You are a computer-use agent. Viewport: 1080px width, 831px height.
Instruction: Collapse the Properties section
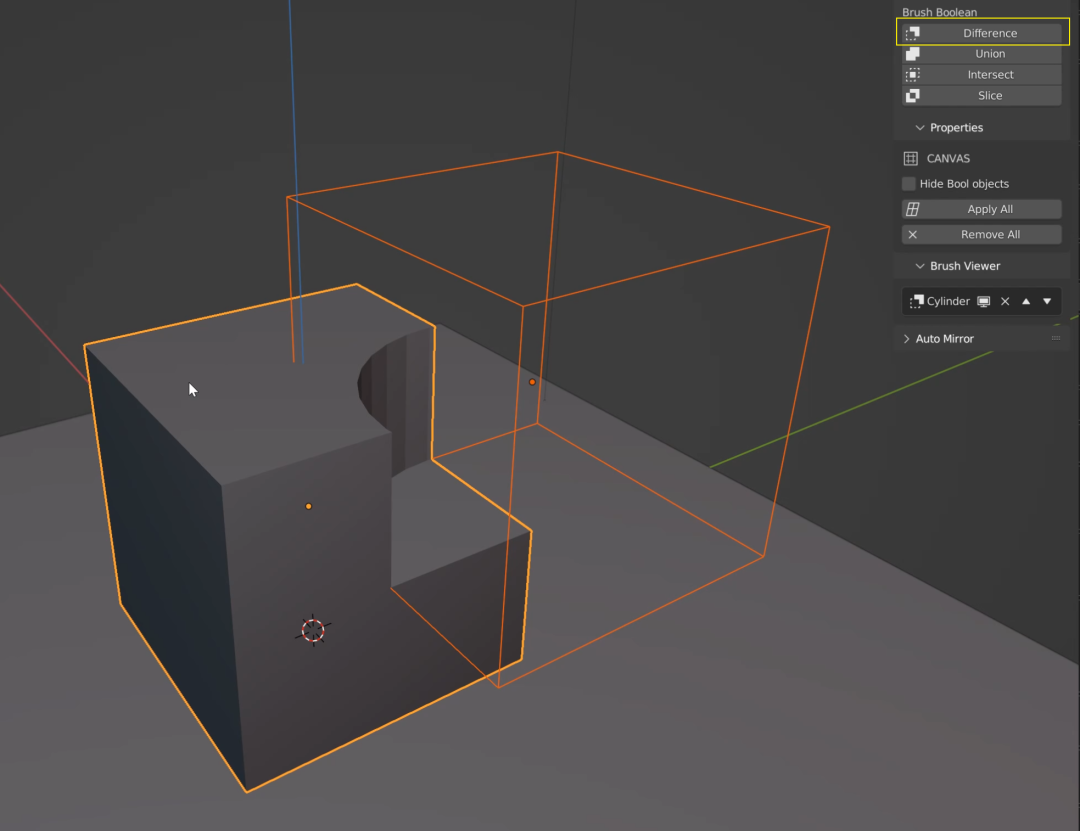920,127
